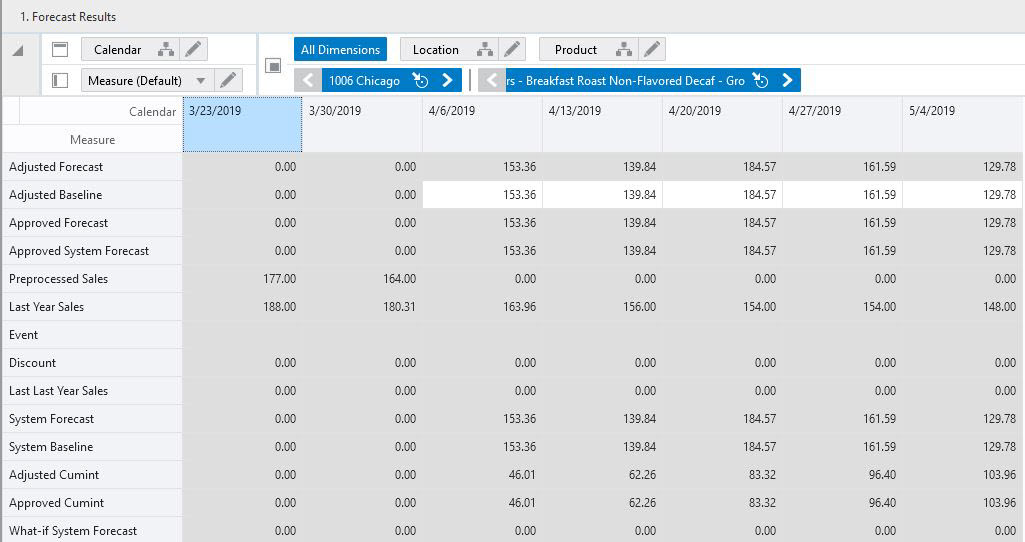Image resolution: width=1025 pixels, height=542 pixels.
Task: Select the System Baseline row header
Action: point(92,447)
